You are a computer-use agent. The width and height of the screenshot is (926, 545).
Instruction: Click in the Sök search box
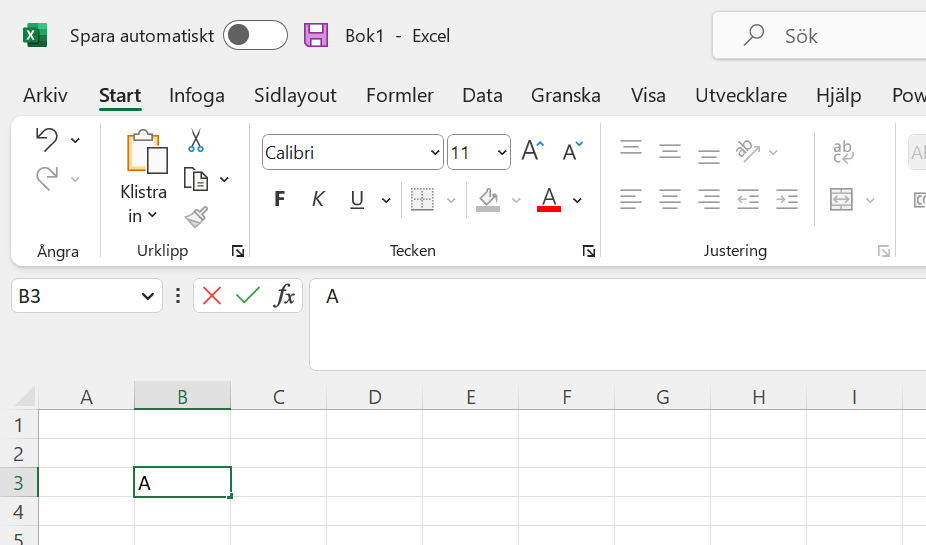[821, 35]
